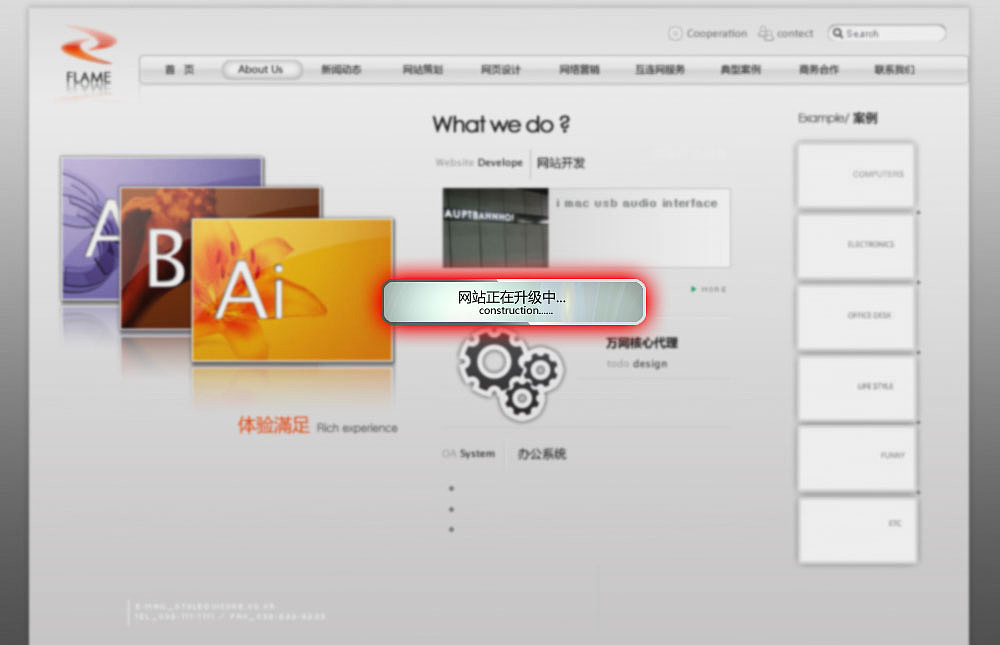The width and height of the screenshot is (1000, 645).
Task: Select the About Us menu tab
Action: [x=261, y=70]
